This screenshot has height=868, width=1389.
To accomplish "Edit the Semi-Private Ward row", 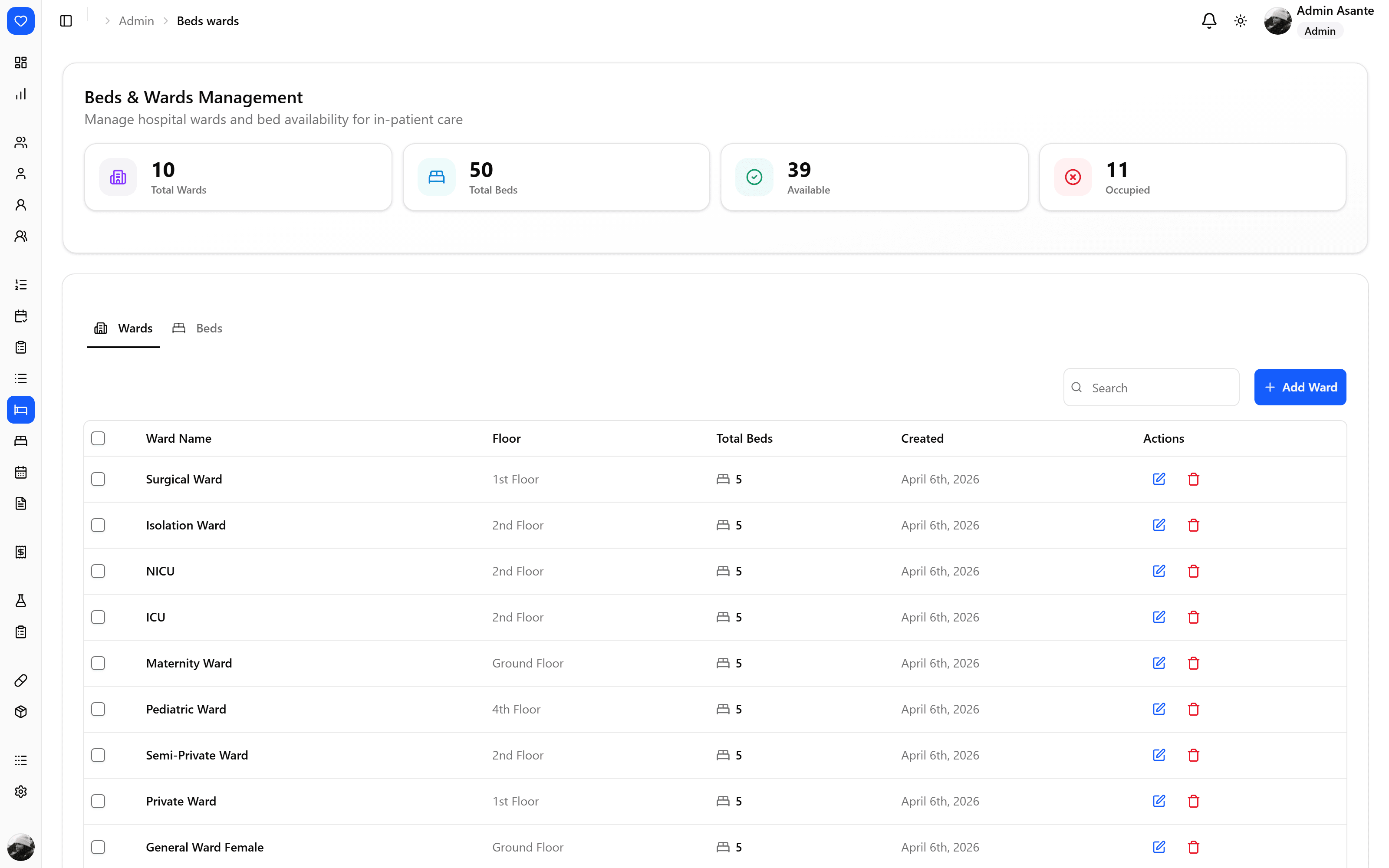I will (1159, 756).
